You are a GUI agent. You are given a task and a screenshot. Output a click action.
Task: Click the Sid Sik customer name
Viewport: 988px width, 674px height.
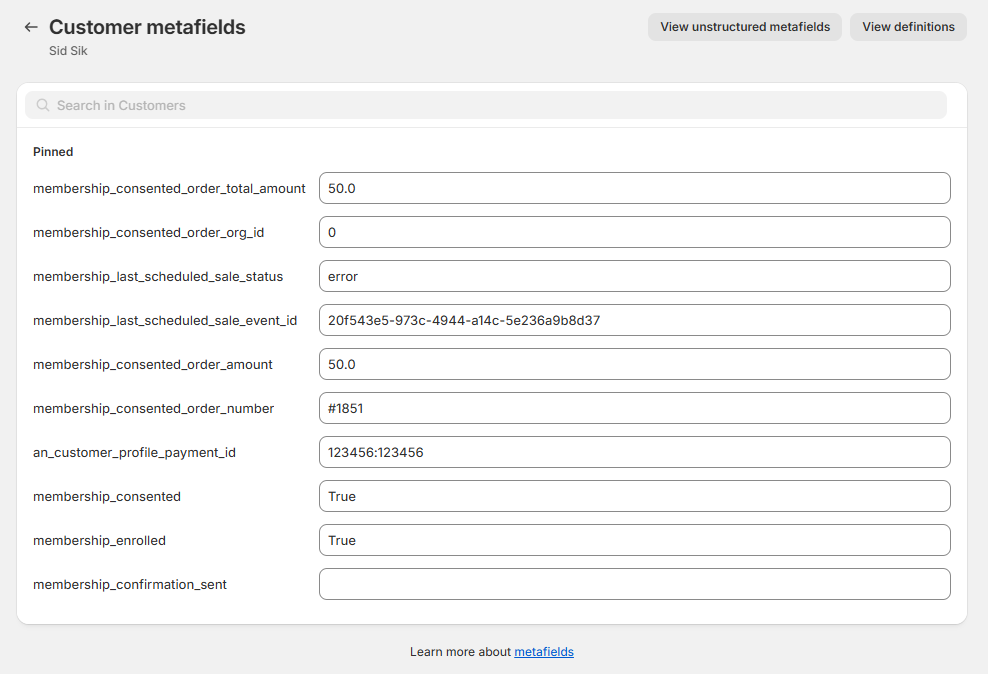click(x=69, y=50)
